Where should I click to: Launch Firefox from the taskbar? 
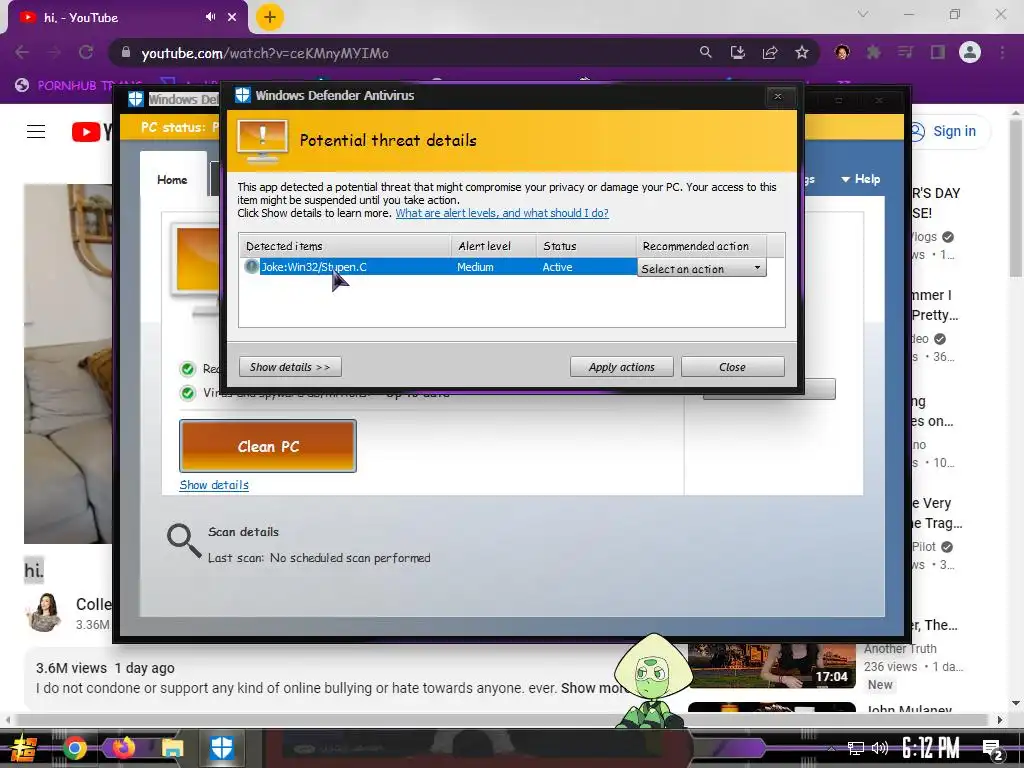[123, 748]
